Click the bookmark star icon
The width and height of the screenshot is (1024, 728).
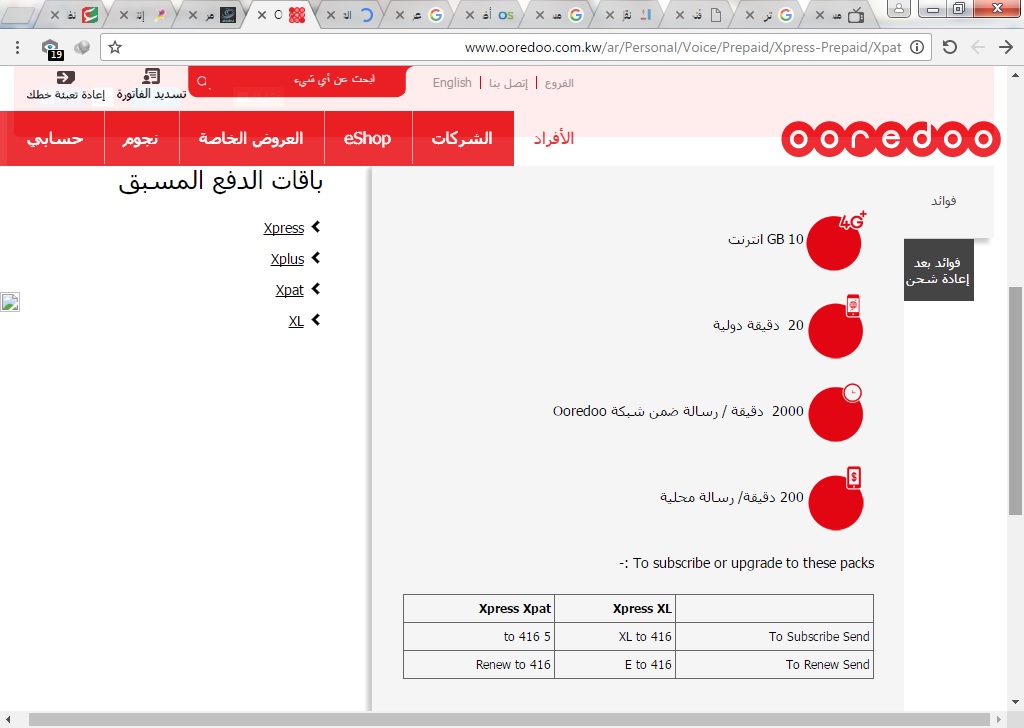(x=115, y=47)
